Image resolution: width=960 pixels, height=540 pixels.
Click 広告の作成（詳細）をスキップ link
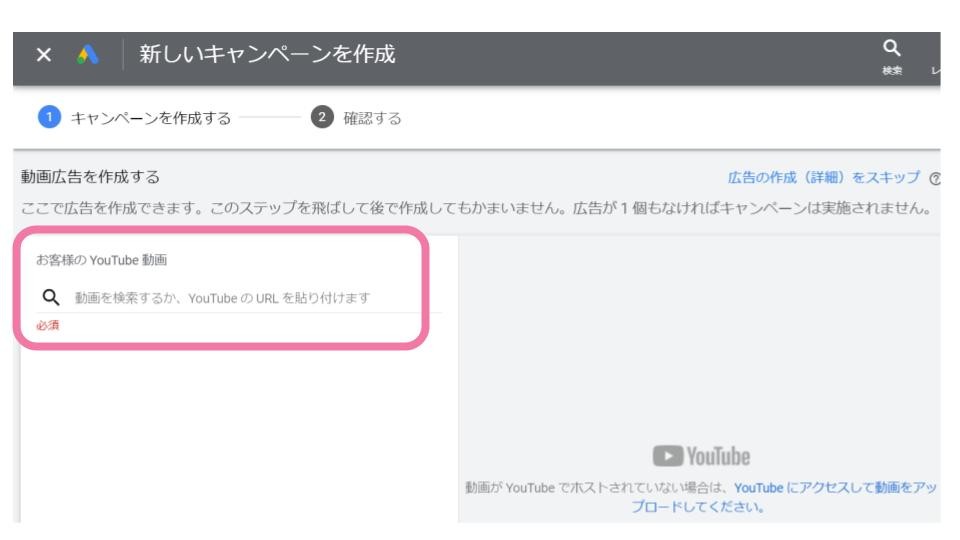point(823,178)
